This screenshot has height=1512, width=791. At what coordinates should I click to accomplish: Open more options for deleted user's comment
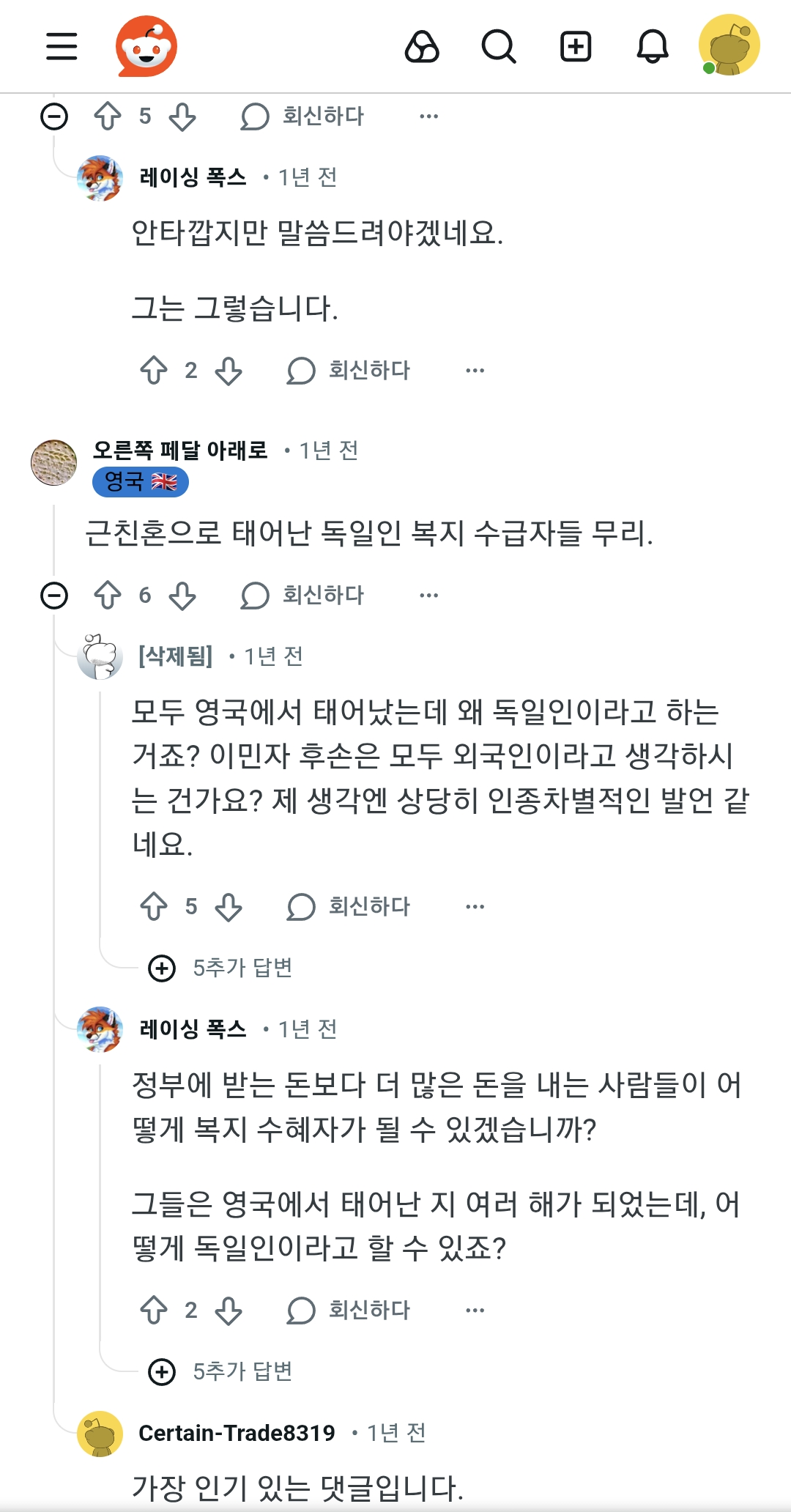[475, 906]
